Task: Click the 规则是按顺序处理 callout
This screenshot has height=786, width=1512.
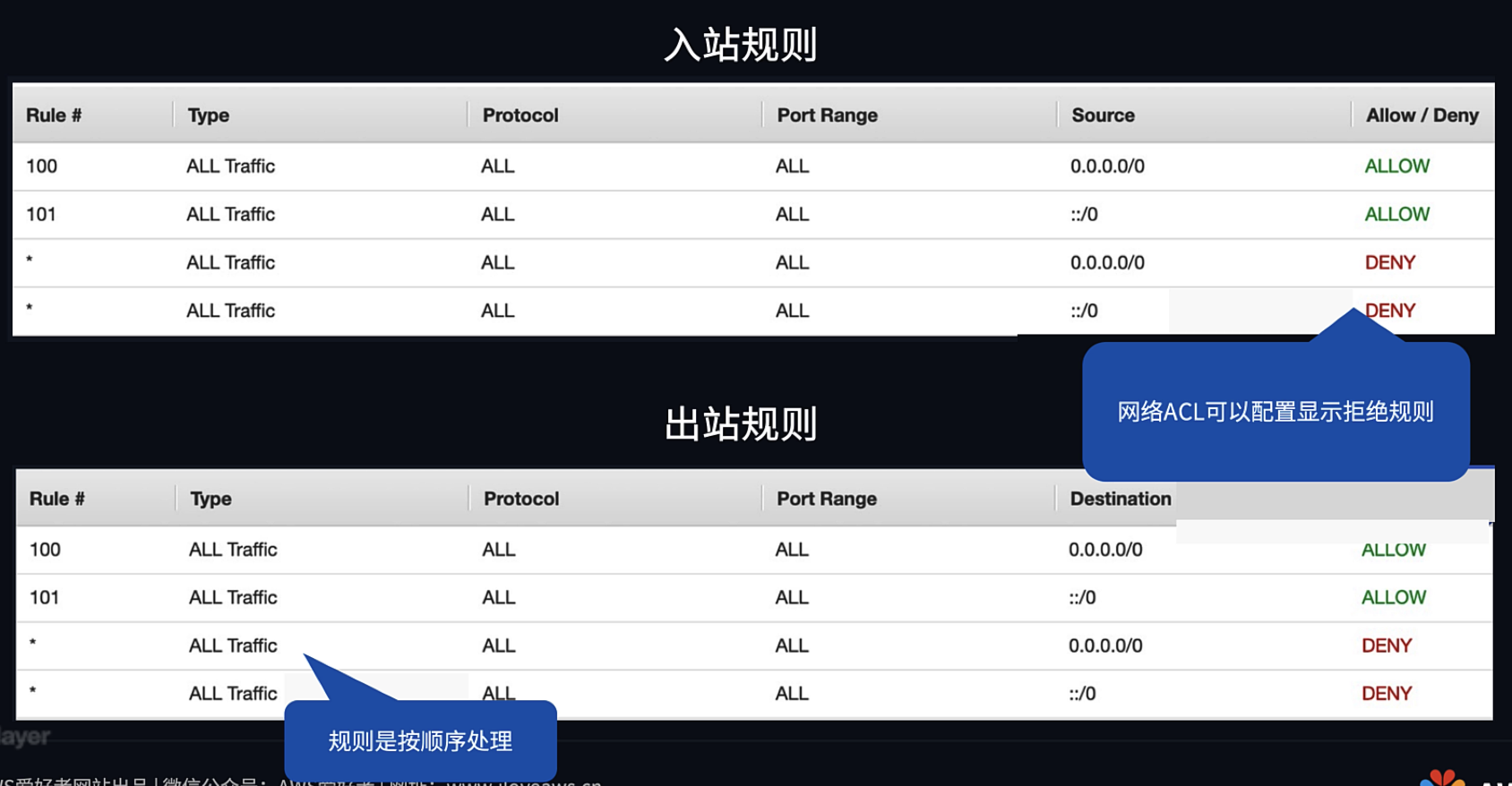Action: 420,741
